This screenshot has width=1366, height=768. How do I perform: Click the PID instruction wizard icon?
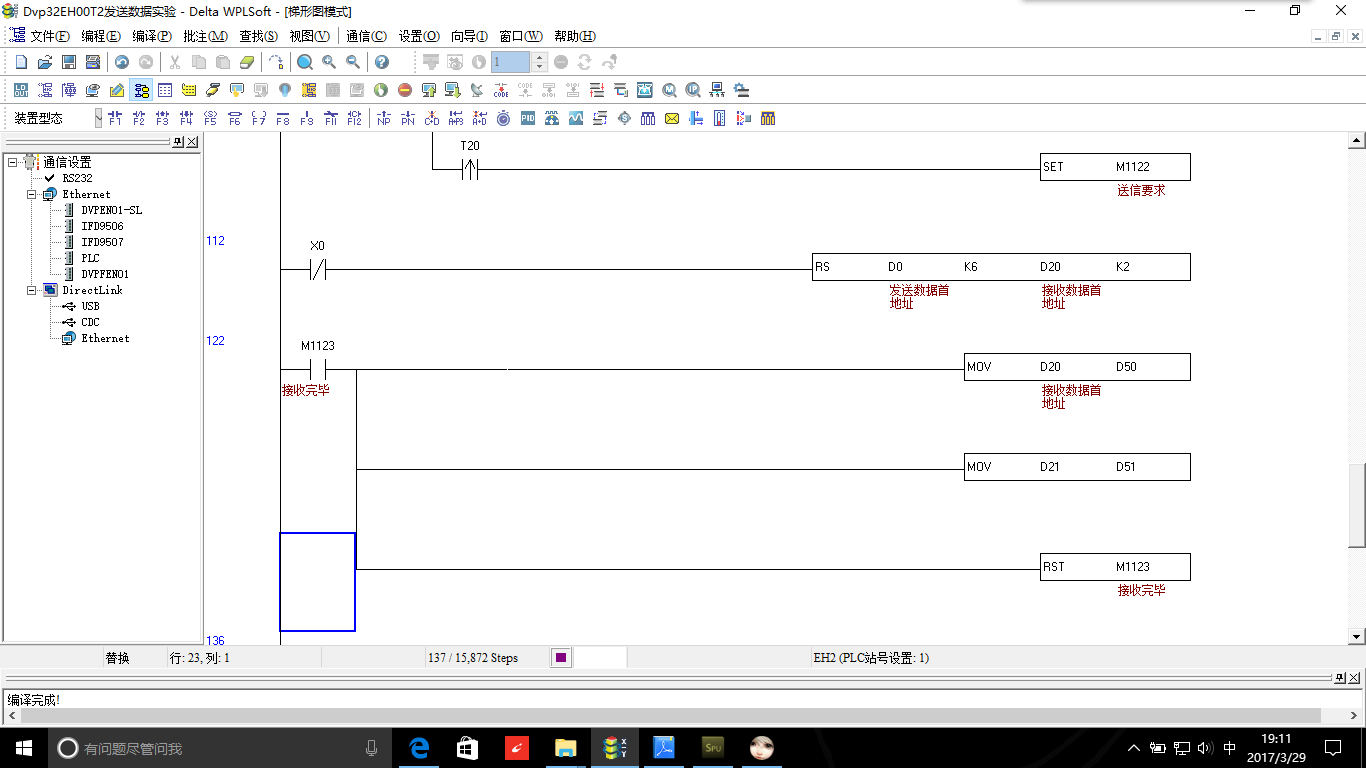point(527,118)
